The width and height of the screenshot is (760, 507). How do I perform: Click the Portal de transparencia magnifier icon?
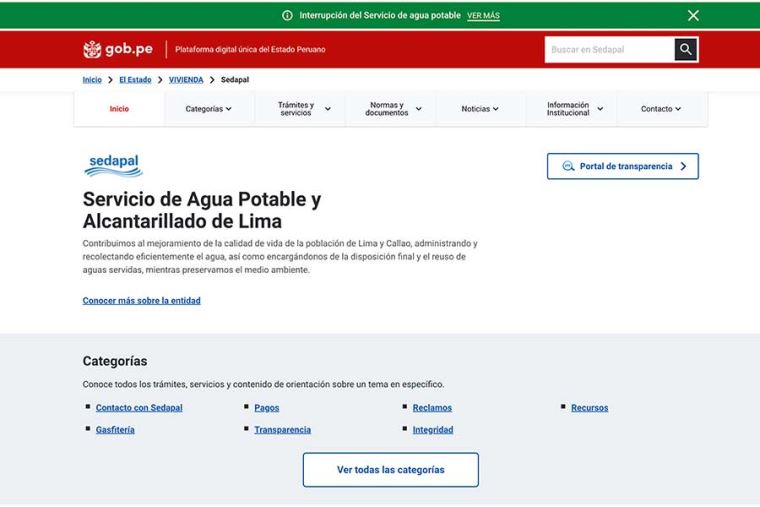(x=568, y=166)
